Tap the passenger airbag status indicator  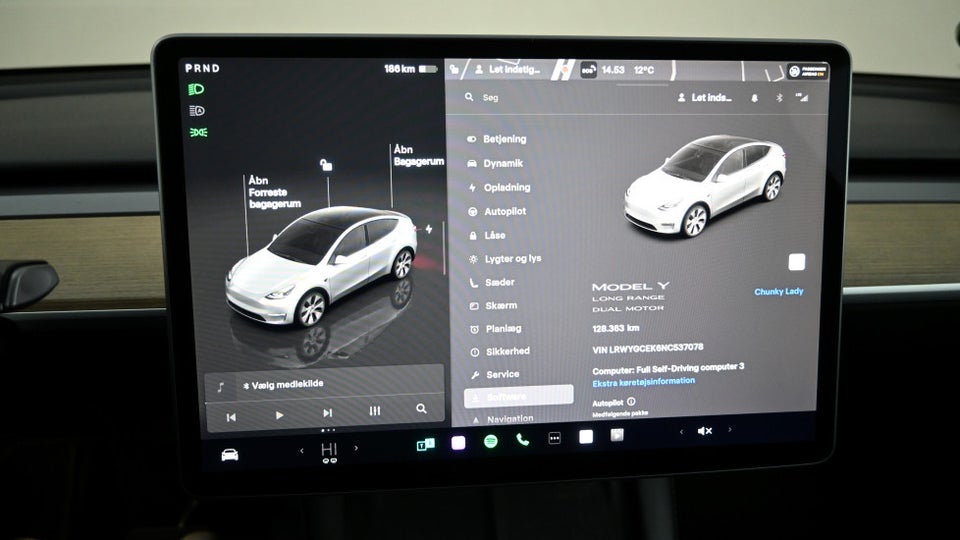pos(808,71)
